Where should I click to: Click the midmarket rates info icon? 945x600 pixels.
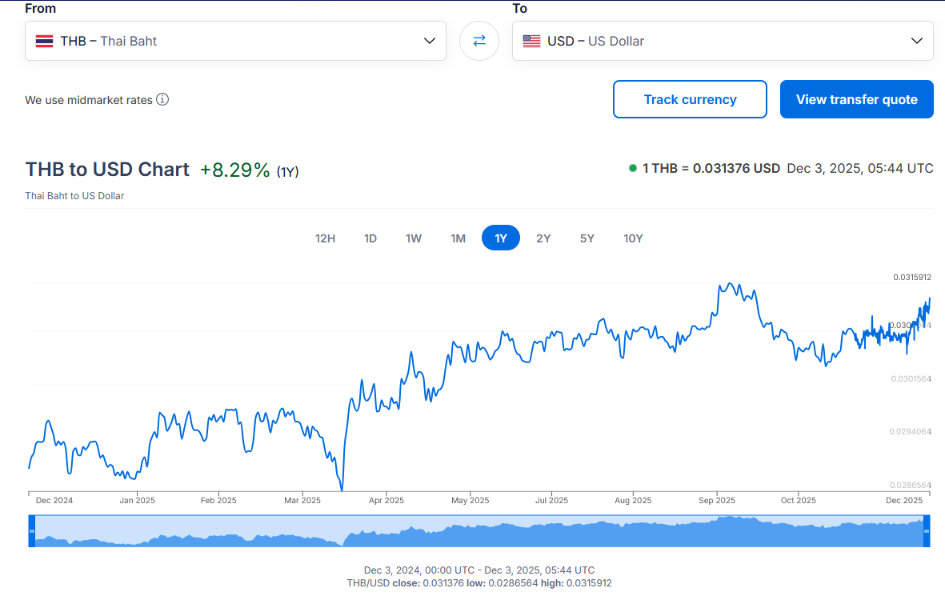tap(162, 100)
